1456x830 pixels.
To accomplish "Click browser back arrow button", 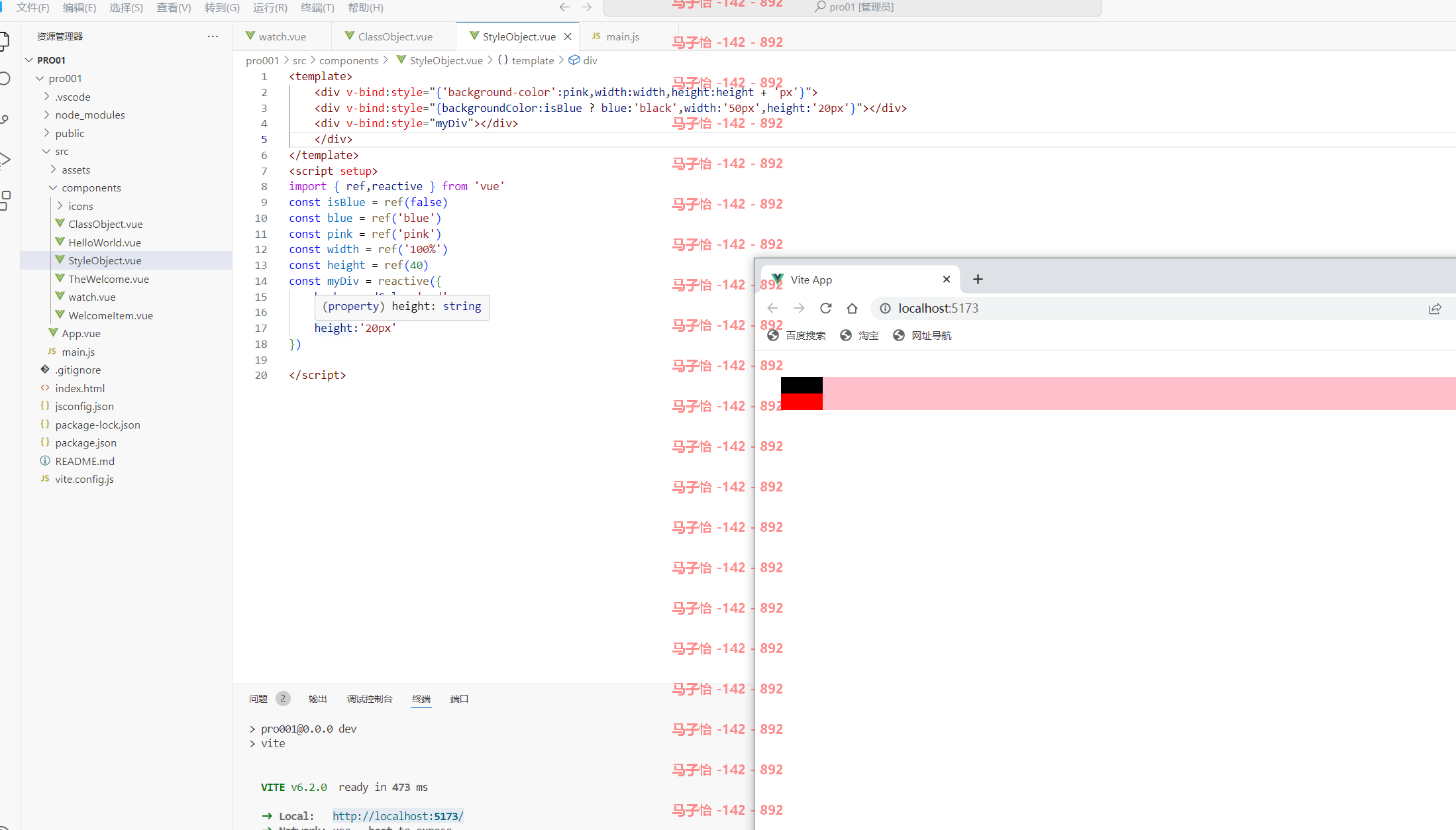I will 772,308.
